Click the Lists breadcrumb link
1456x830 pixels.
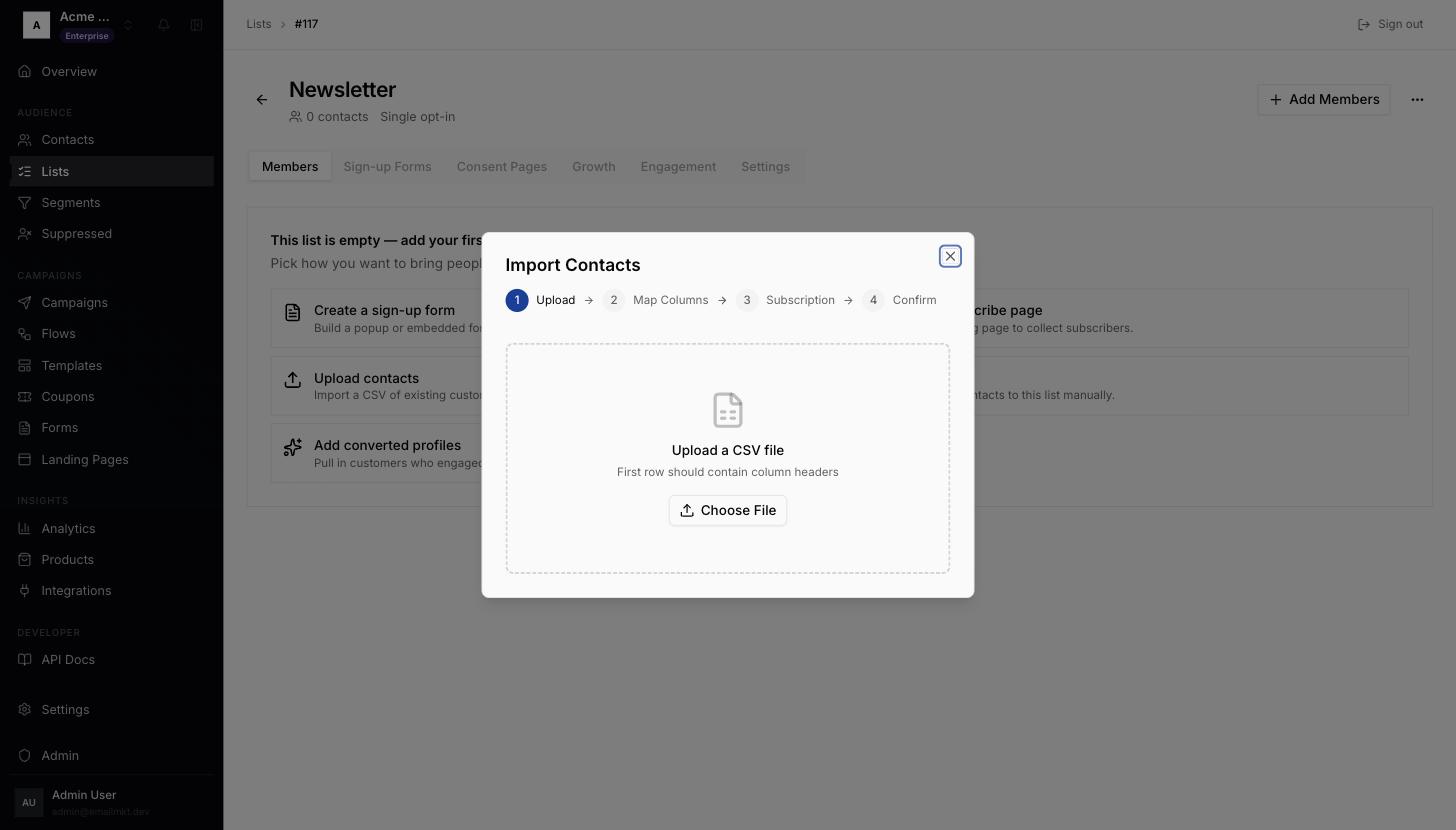pos(259,24)
